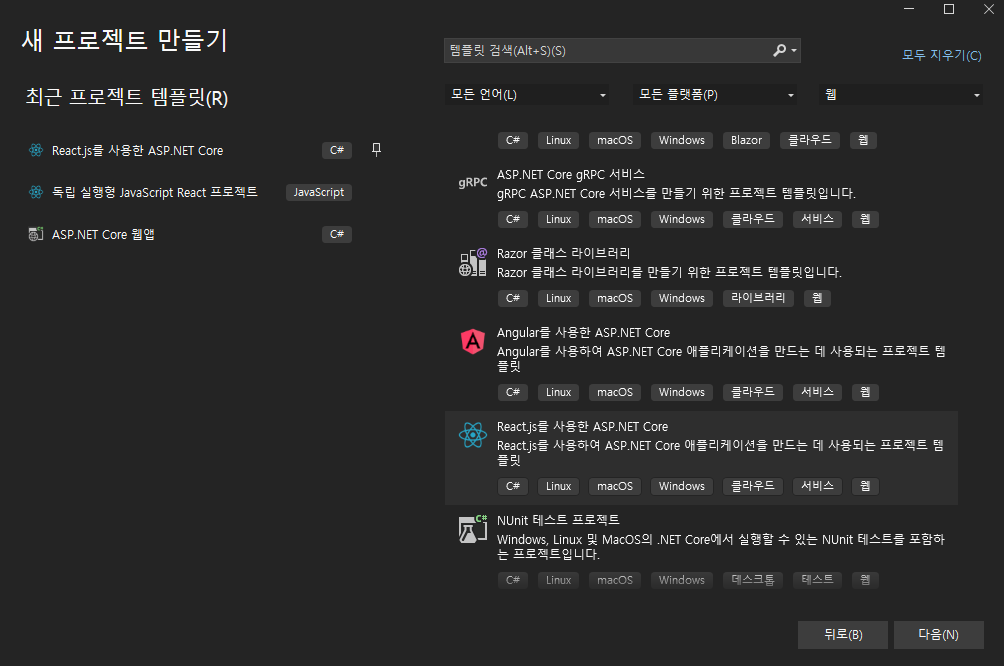Viewport: 1004px width, 666px height.
Task: Click the Linux tag under Razor class library
Action: click(x=558, y=298)
